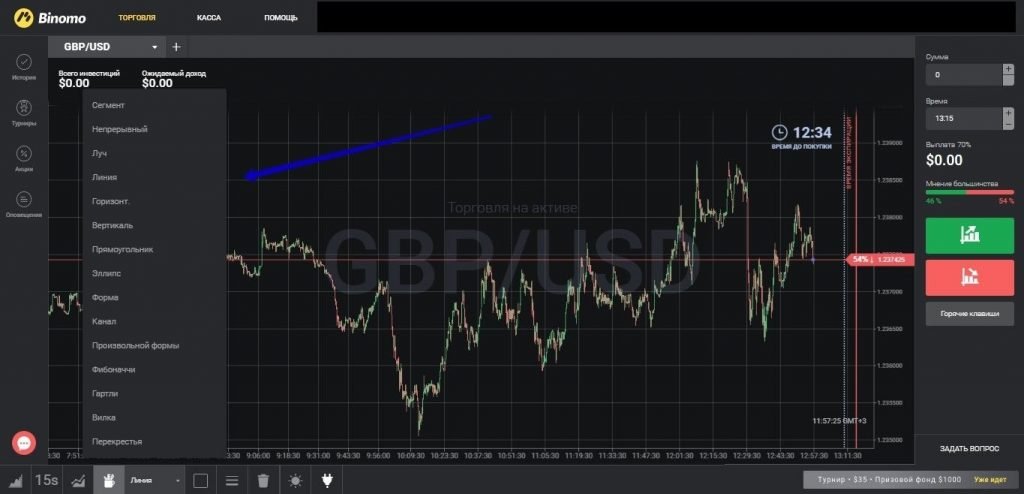Click the plug icon in bottom toolbar
1024x494 pixels.
[x=326, y=480]
